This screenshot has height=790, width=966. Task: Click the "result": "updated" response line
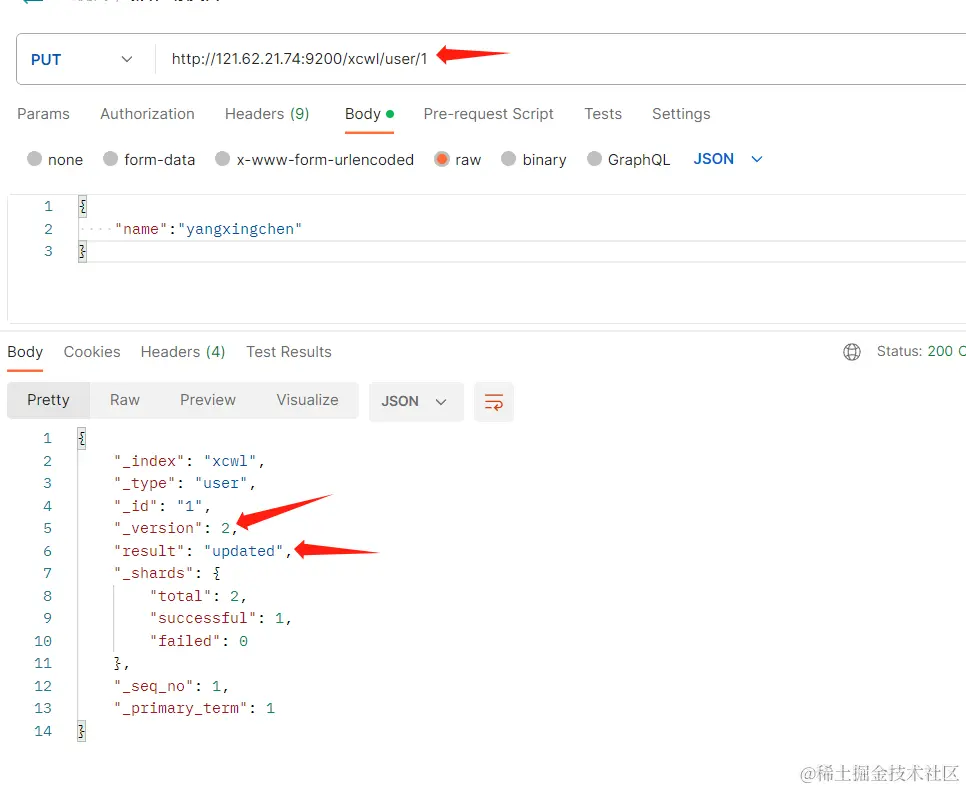coord(203,552)
